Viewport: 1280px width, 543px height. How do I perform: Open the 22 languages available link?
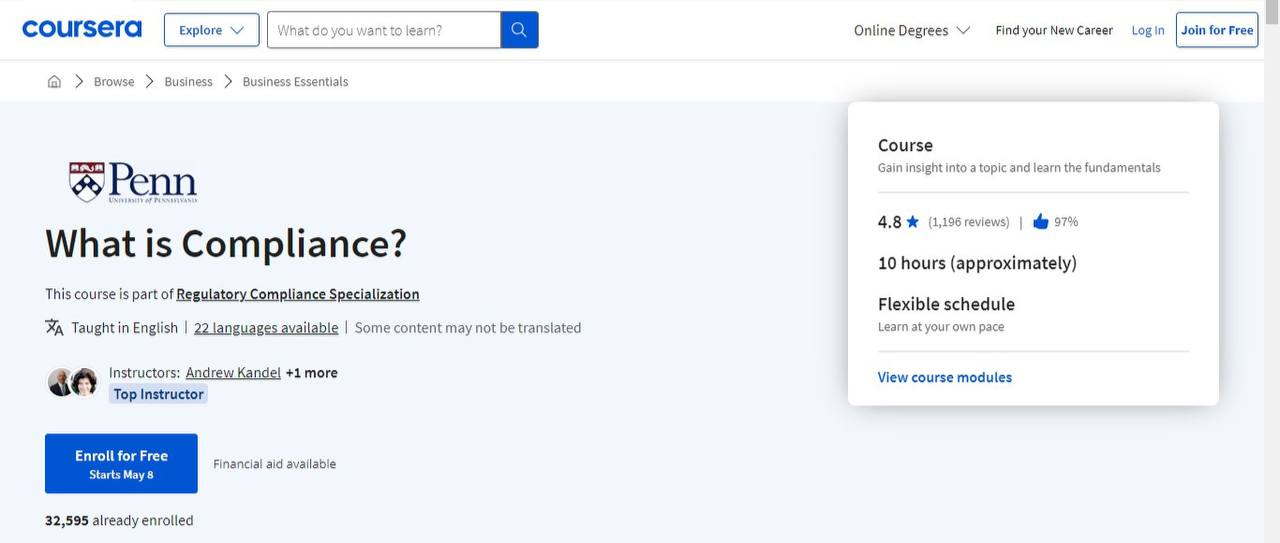266,328
